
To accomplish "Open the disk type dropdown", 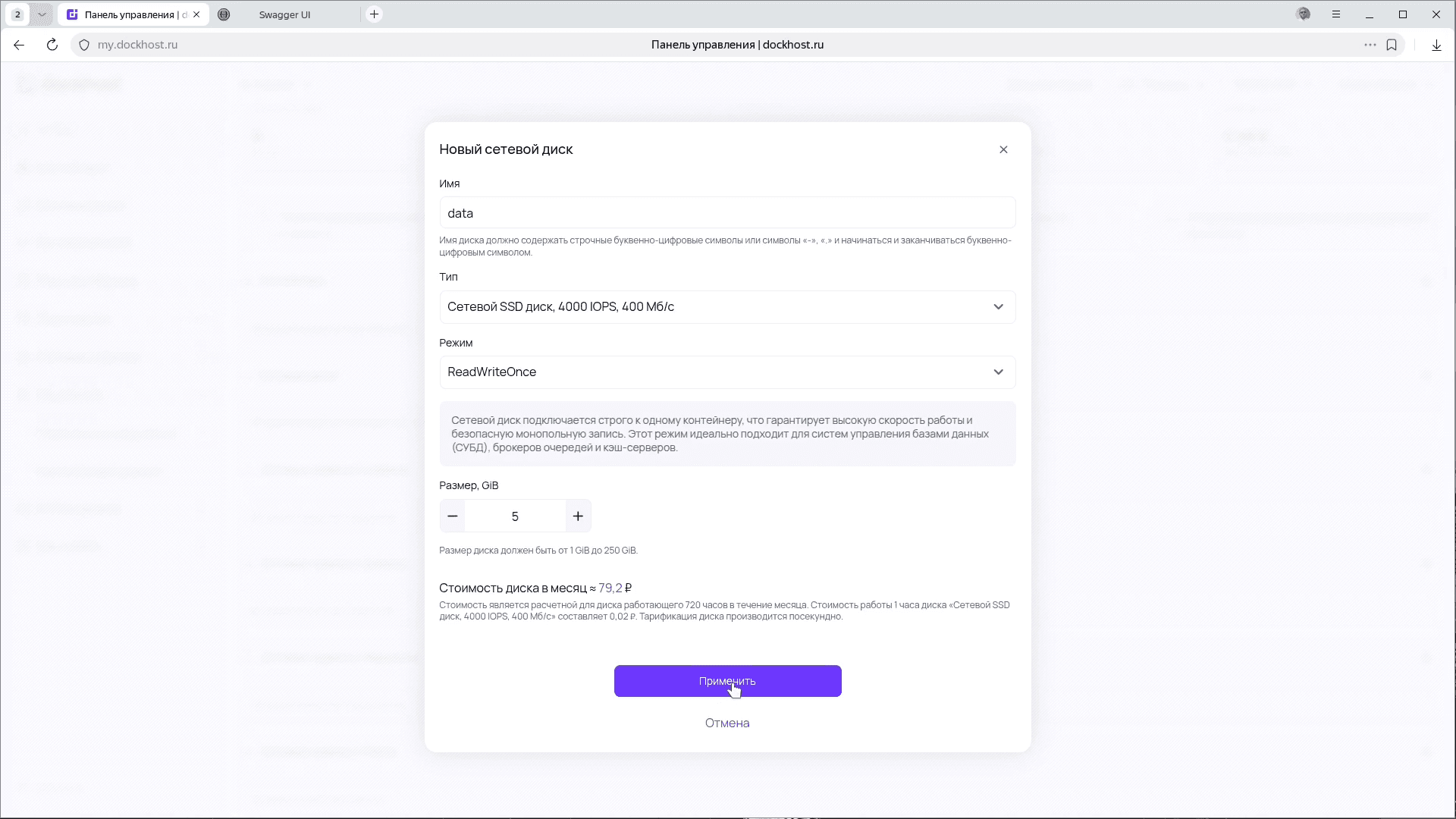I will 727,307.
